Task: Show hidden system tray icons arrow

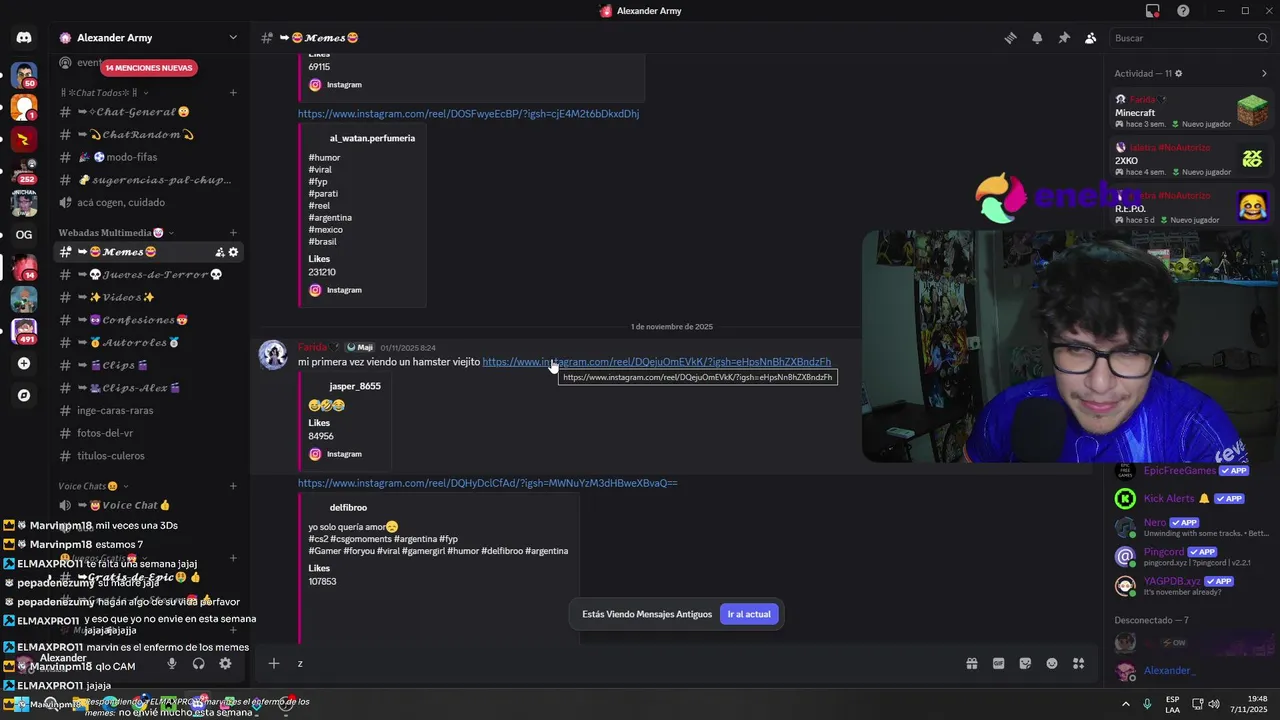Action: (1125, 704)
